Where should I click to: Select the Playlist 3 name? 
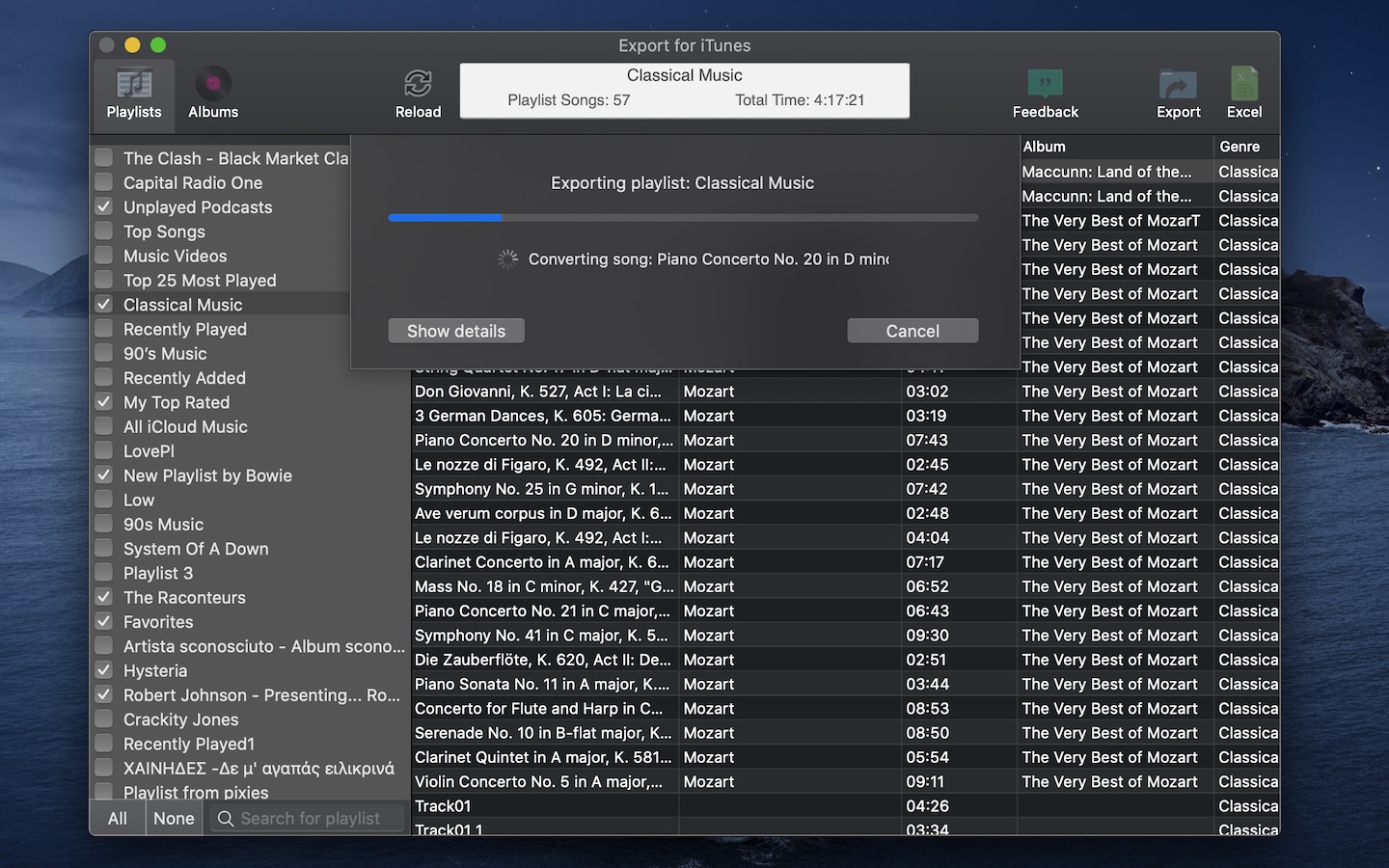pos(158,573)
